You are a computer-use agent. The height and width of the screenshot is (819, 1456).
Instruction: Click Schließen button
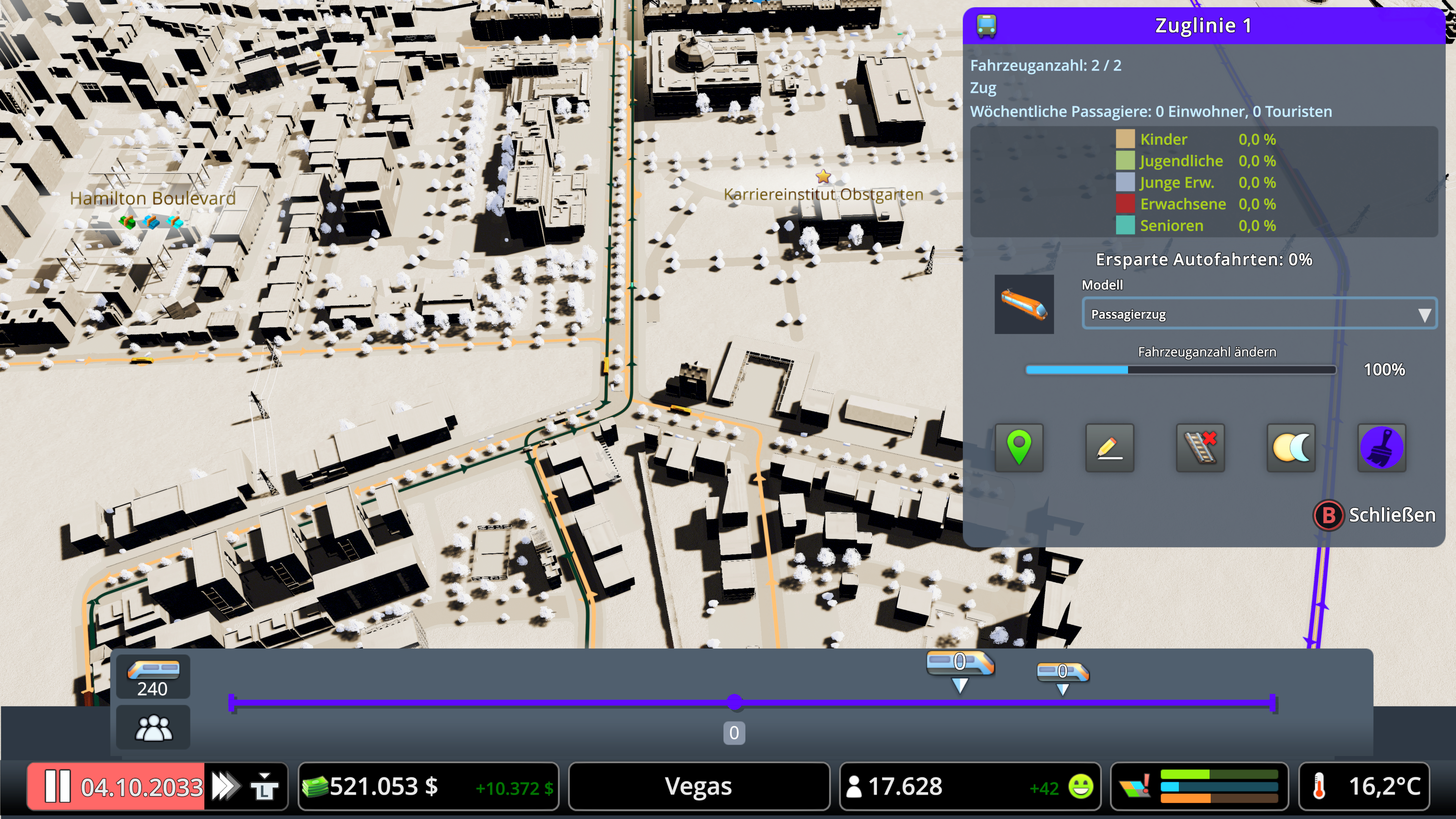point(1374,515)
